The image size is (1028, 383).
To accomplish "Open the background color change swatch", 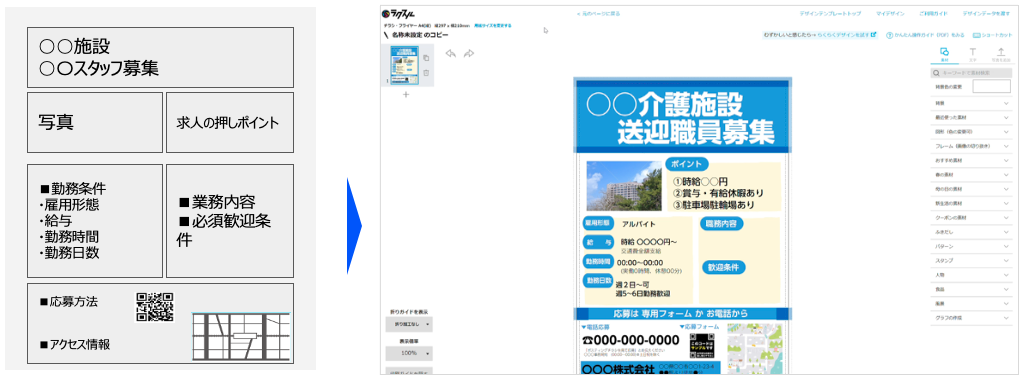I will pyautogui.click(x=991, y=87).
